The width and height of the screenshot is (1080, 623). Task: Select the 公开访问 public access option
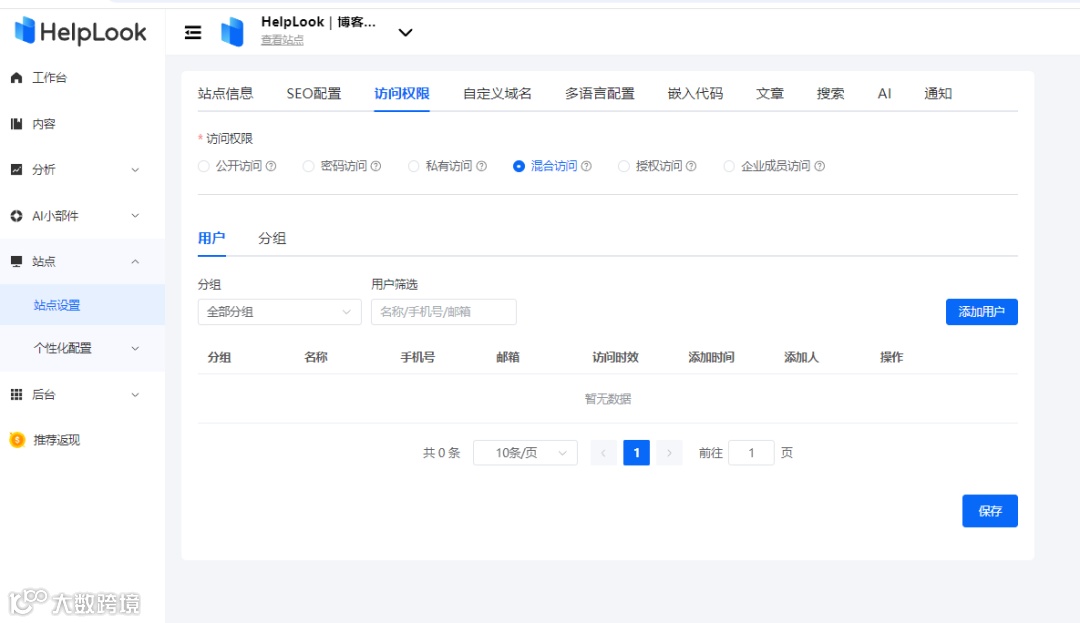203,166
